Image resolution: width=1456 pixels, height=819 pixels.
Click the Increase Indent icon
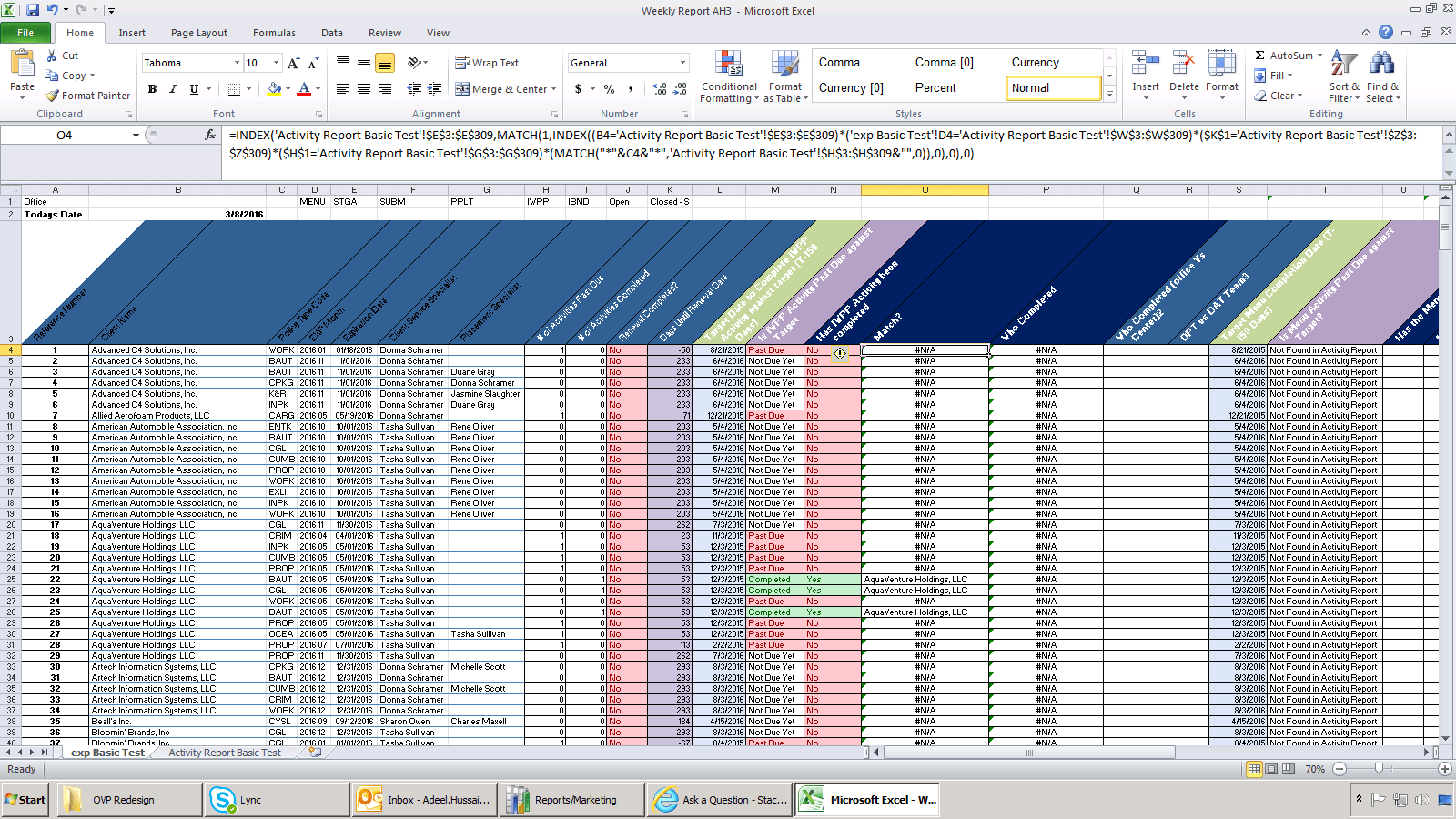(x=435, y=89)
